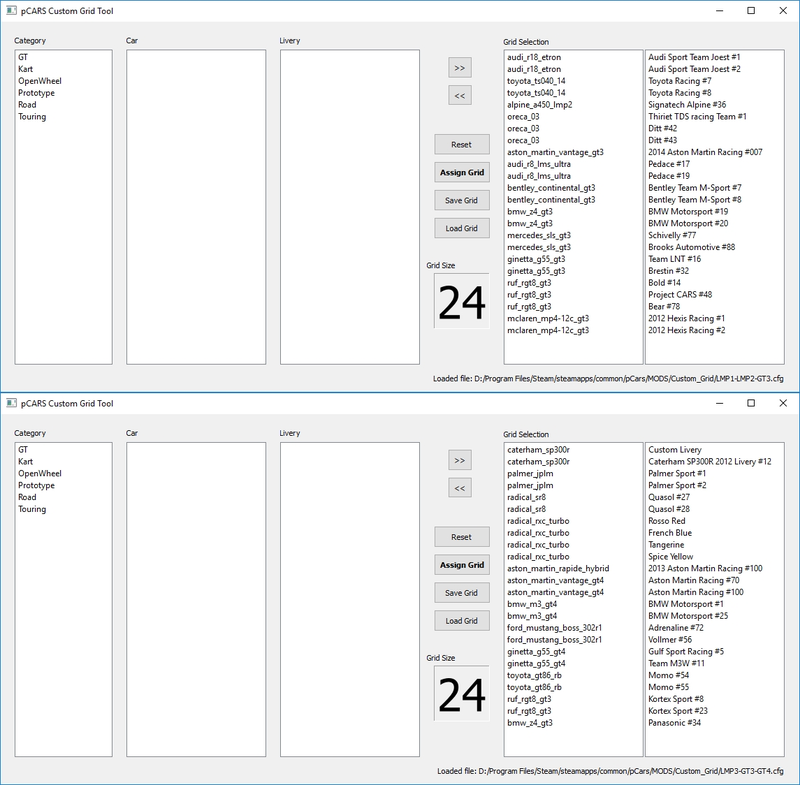Screen dimensions: 800x785
Task: Select GT category in top window
Action: (x=23, y=57)
